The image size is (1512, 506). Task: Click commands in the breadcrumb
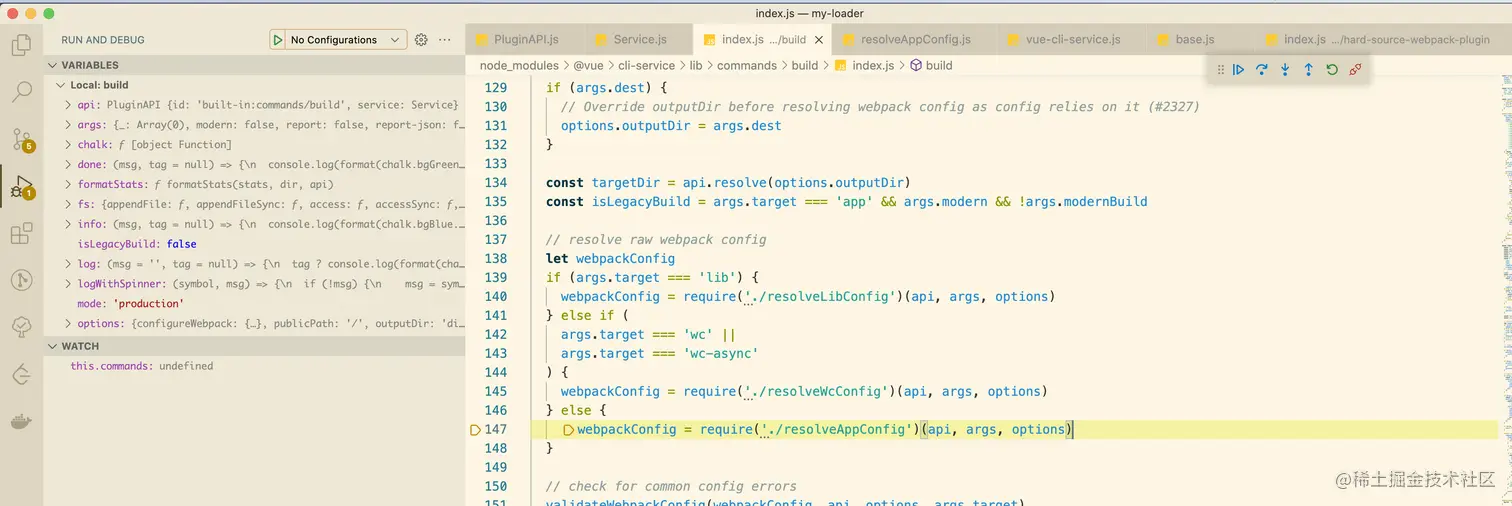(x=747, y=66)
